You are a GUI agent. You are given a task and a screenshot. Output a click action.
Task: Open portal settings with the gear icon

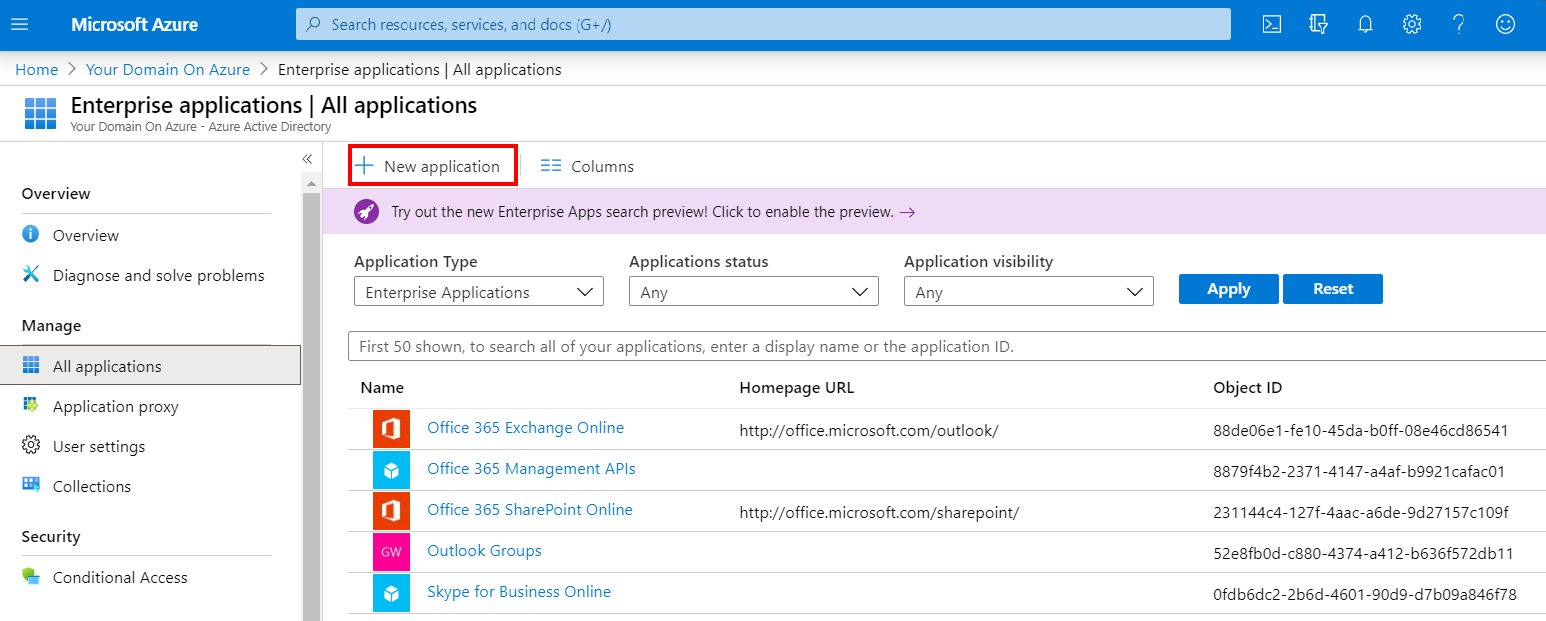point(1411,23)
